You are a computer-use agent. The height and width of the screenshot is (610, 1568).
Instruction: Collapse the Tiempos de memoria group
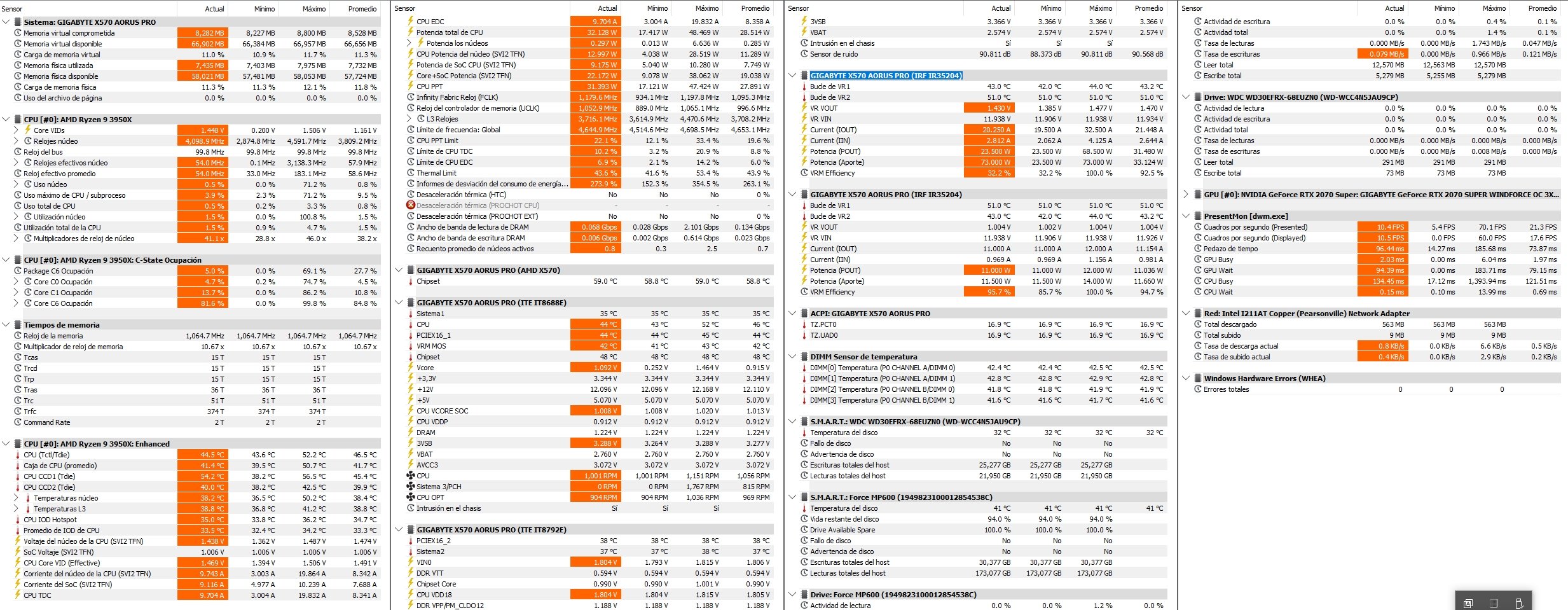[x=6, y=325]
